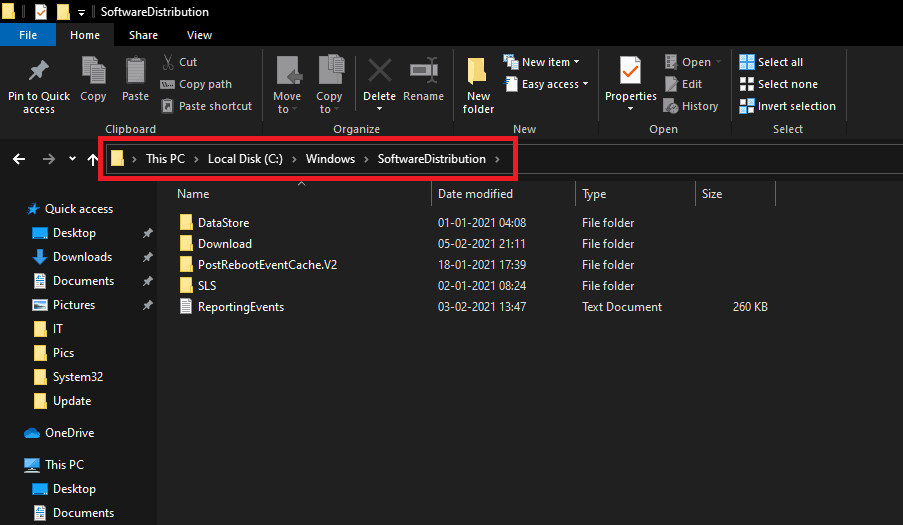903x525 pixels.
Task: Click the Cut scissors command
Action: (179, 62)
